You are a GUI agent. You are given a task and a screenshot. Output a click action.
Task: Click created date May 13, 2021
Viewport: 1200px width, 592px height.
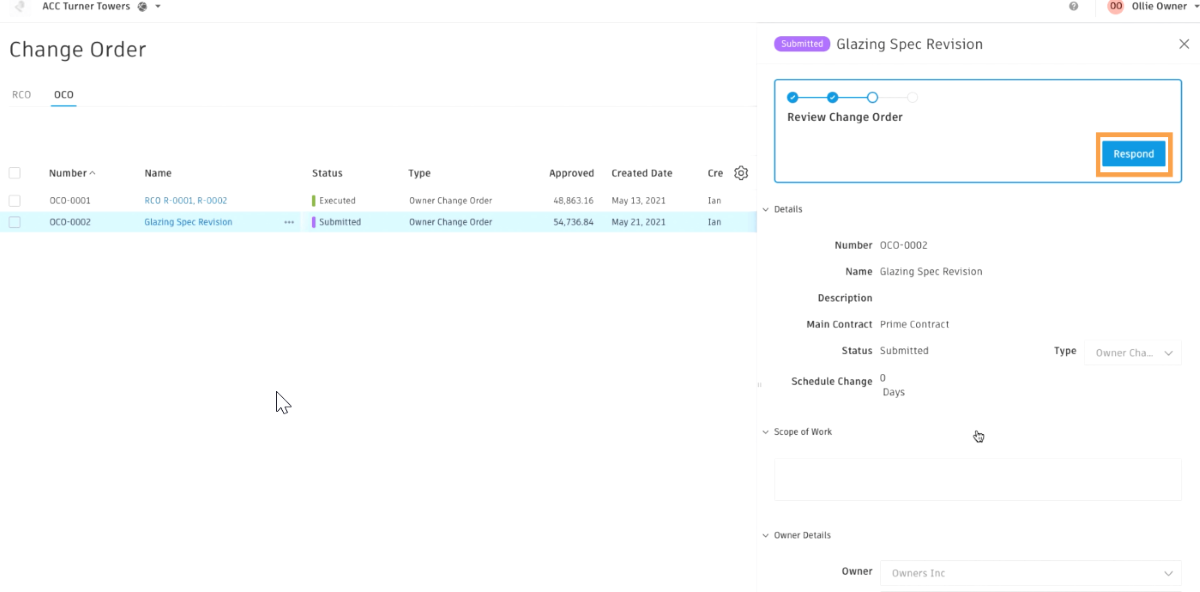point(638,200)
